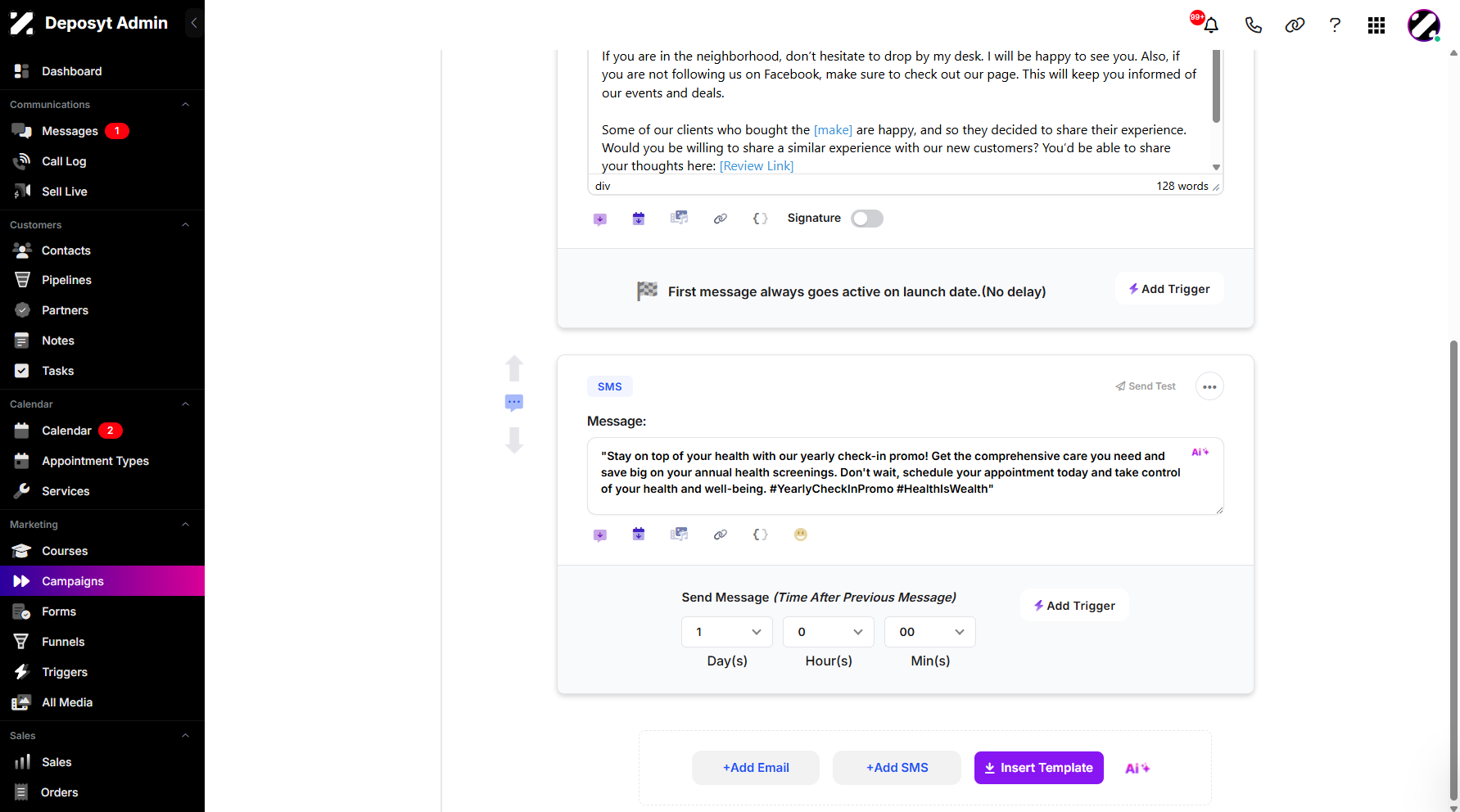Open SMS step three-dots options menu
The height and width of the screenshot is (812, 1460).
pos(1209,386)
